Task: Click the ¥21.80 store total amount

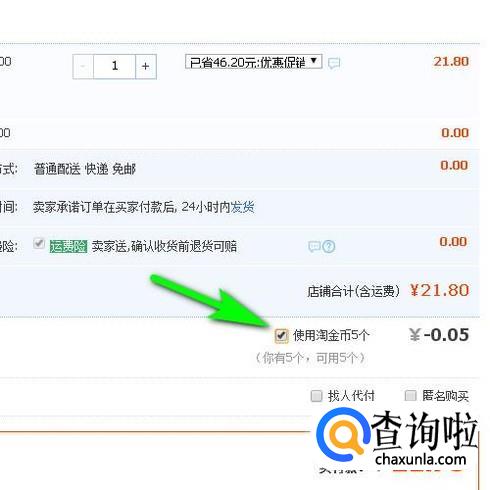Action: coord(439,290)
